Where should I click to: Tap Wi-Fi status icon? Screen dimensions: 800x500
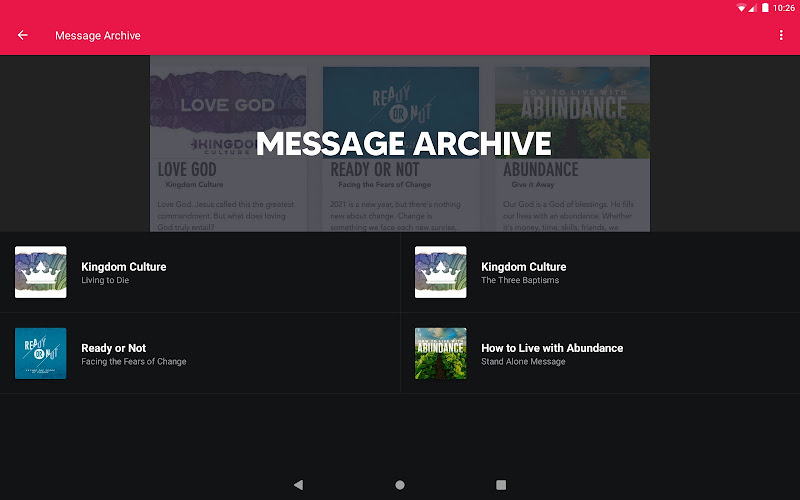point(741,8)
